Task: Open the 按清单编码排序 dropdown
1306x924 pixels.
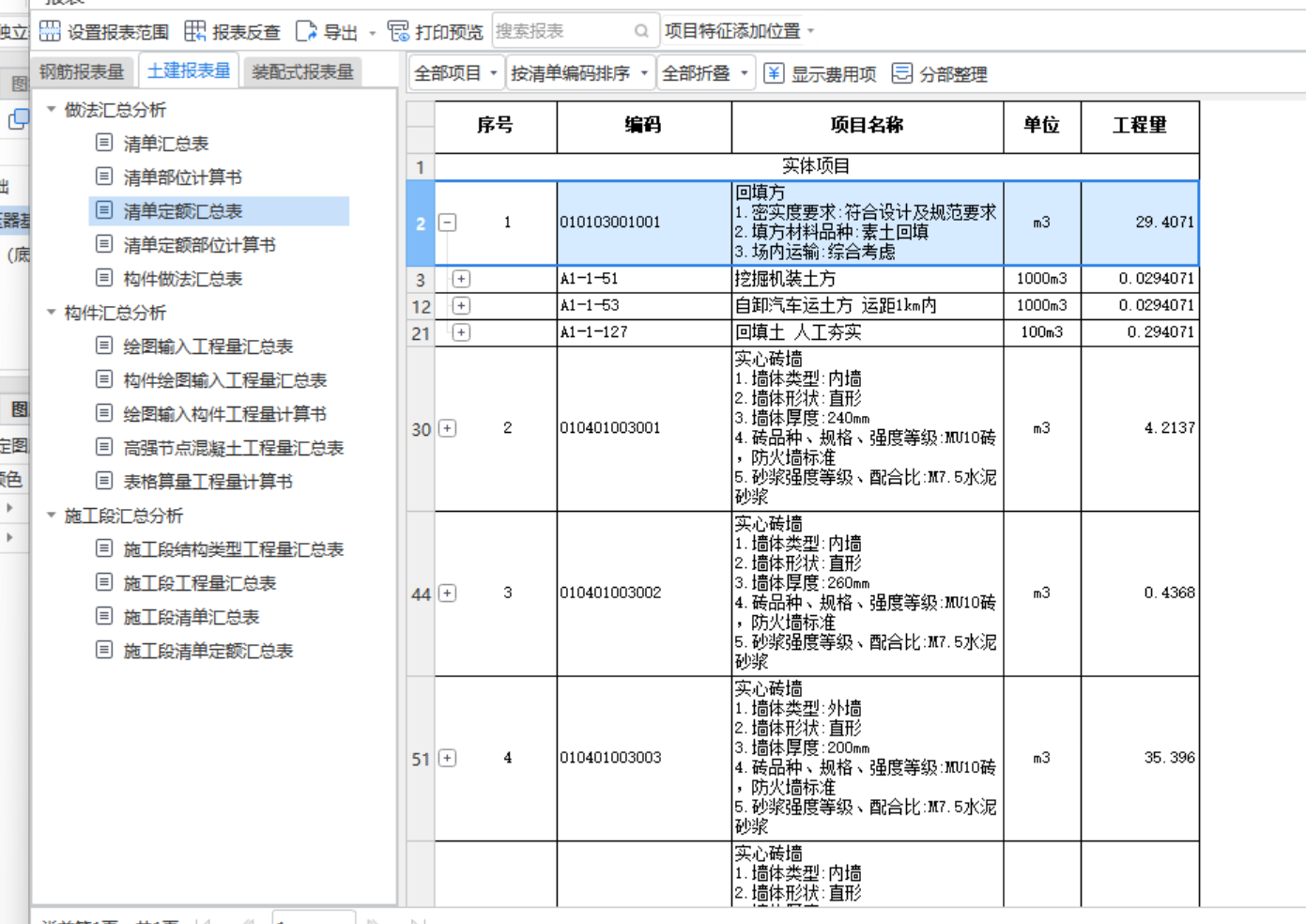Action: pyautogui.click(x=579, y=73)
